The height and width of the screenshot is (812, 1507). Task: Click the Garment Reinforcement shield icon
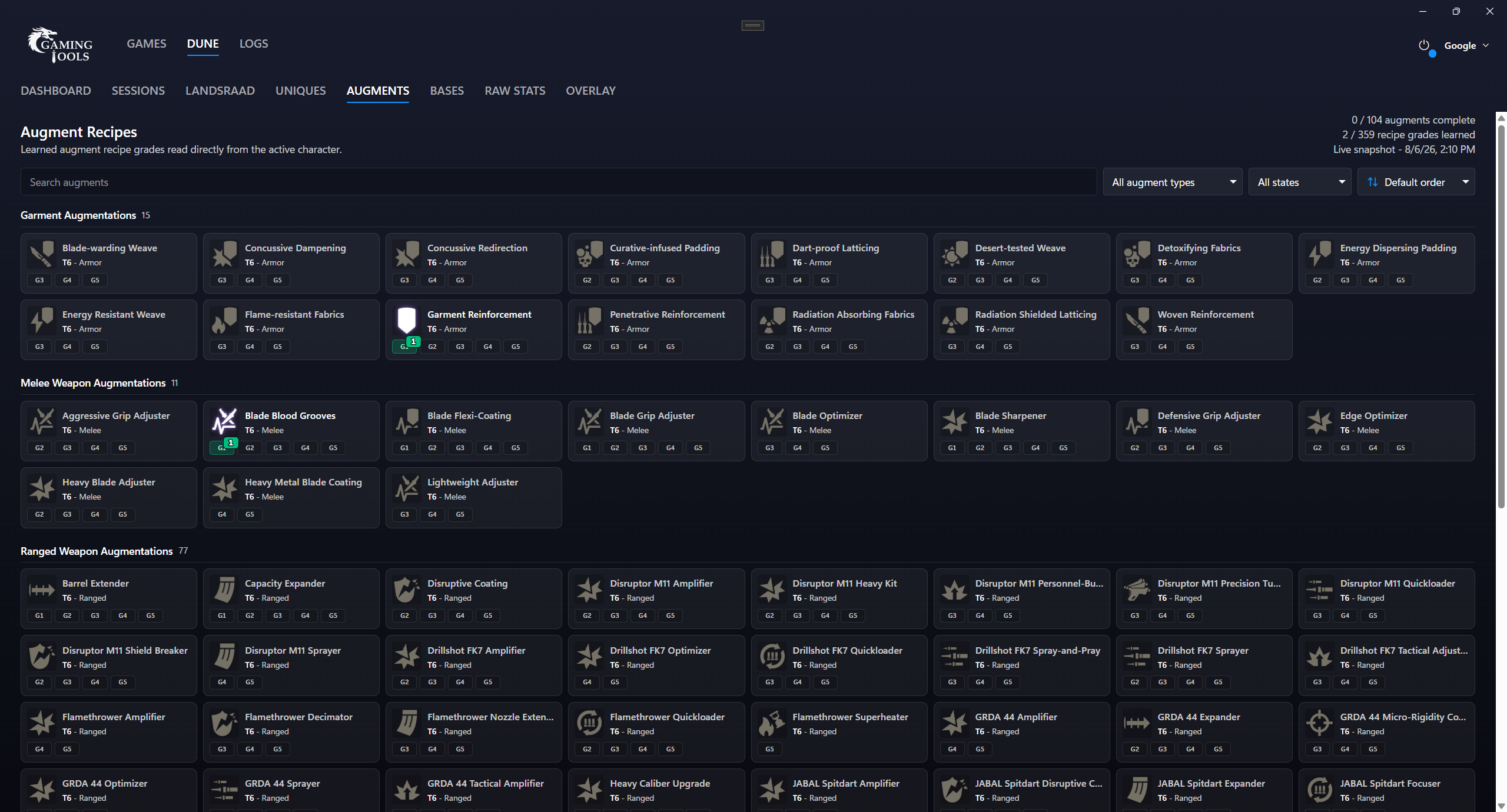(407, 321)
